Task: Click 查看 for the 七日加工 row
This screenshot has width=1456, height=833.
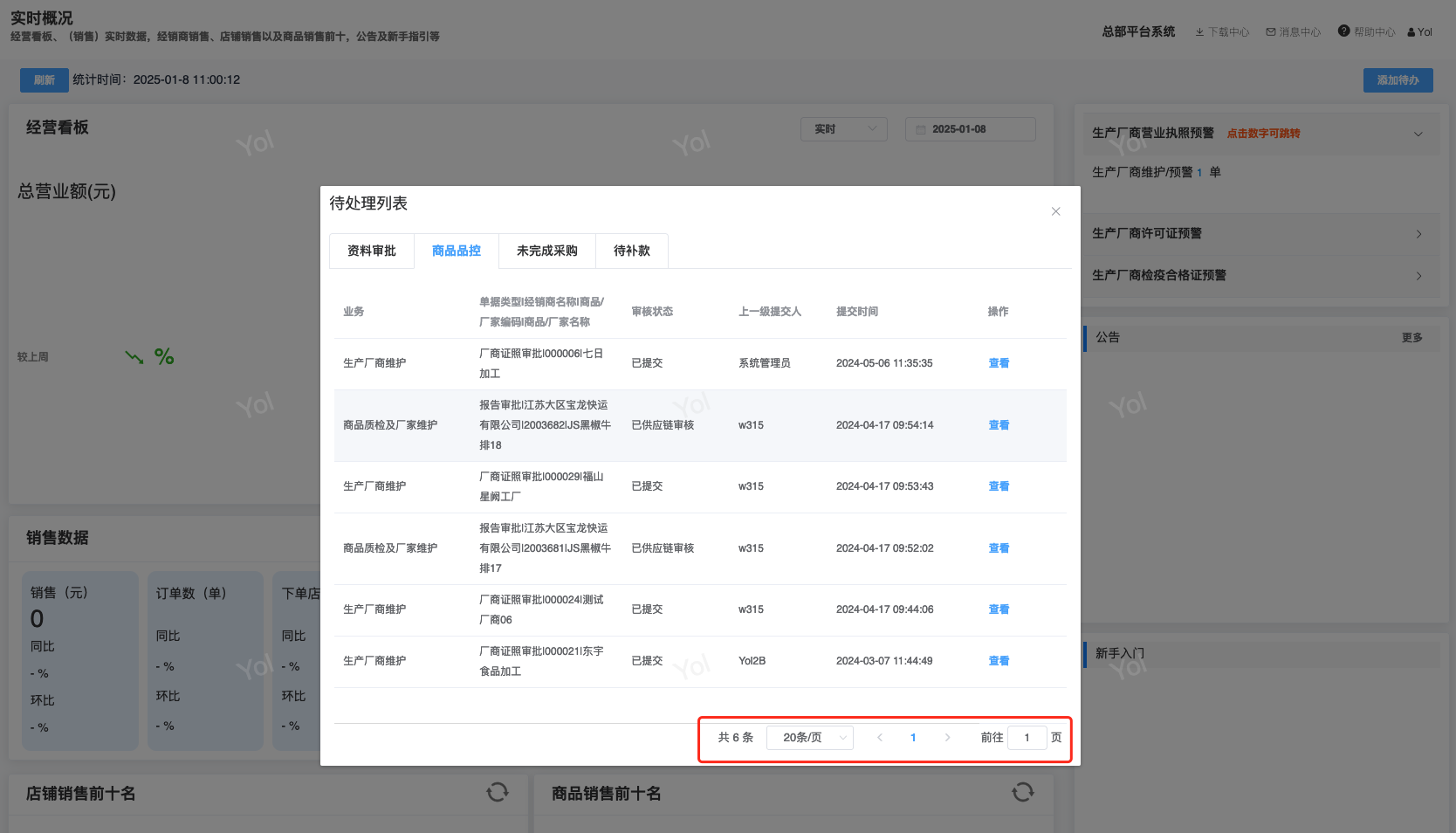Action: coord(999,363)
